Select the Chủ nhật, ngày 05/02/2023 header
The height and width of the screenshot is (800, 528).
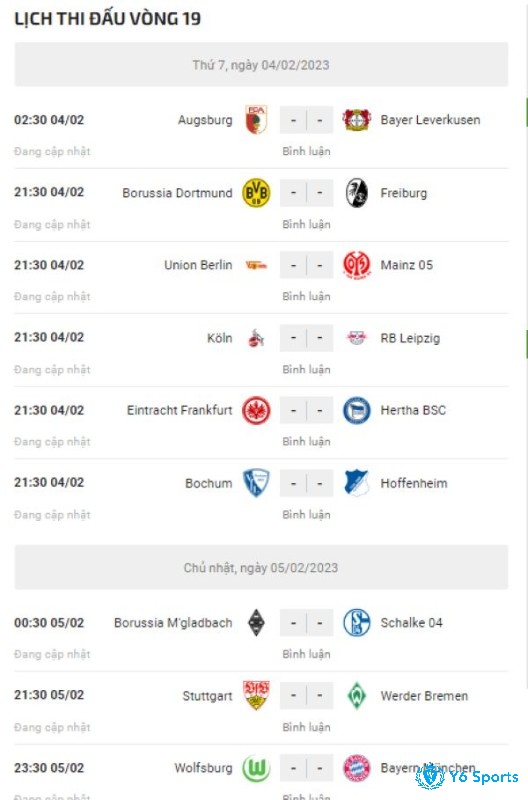[261, 568]
